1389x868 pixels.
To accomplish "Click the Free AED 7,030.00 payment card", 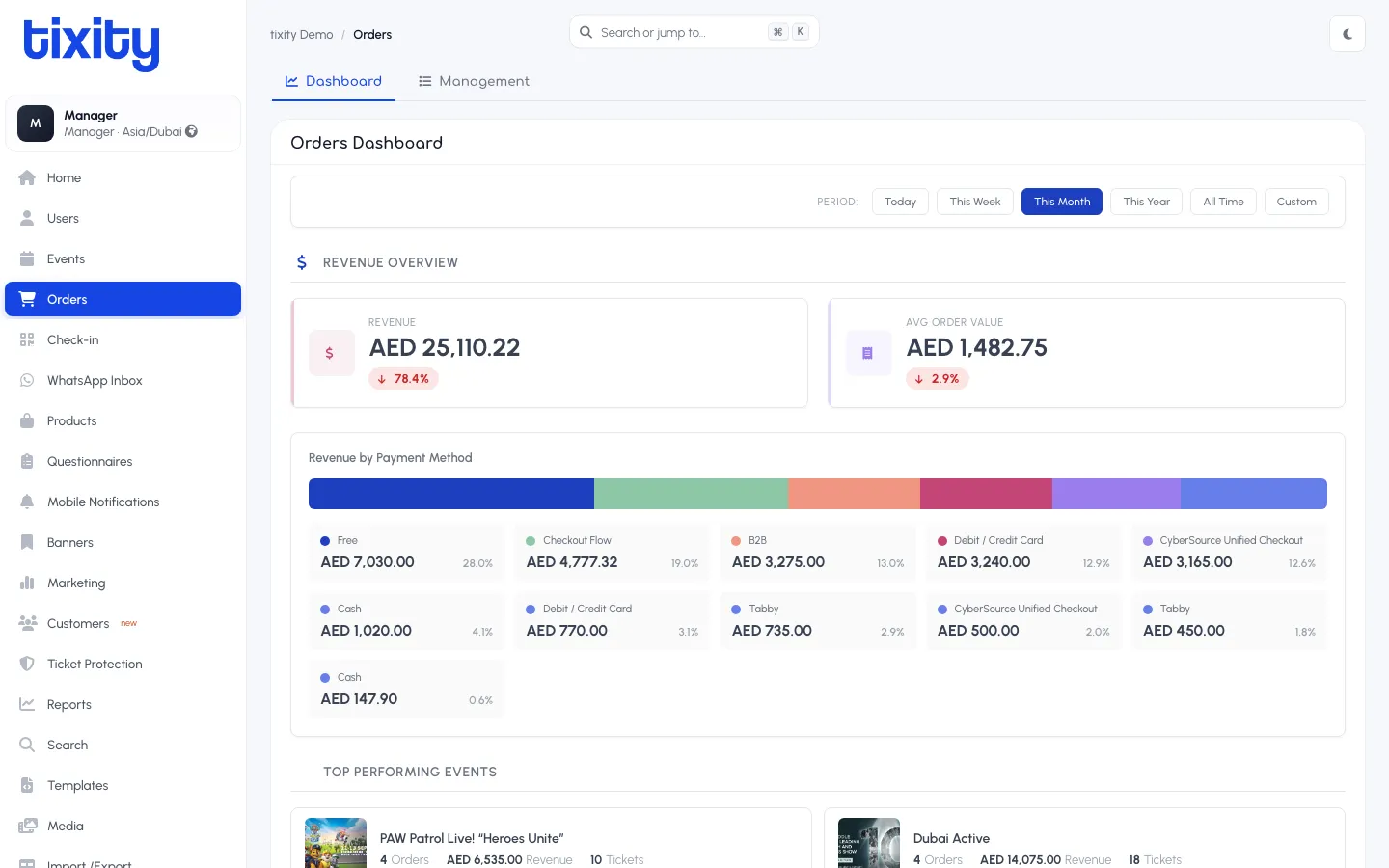I will pyautogui.click(x=406, y=553).
